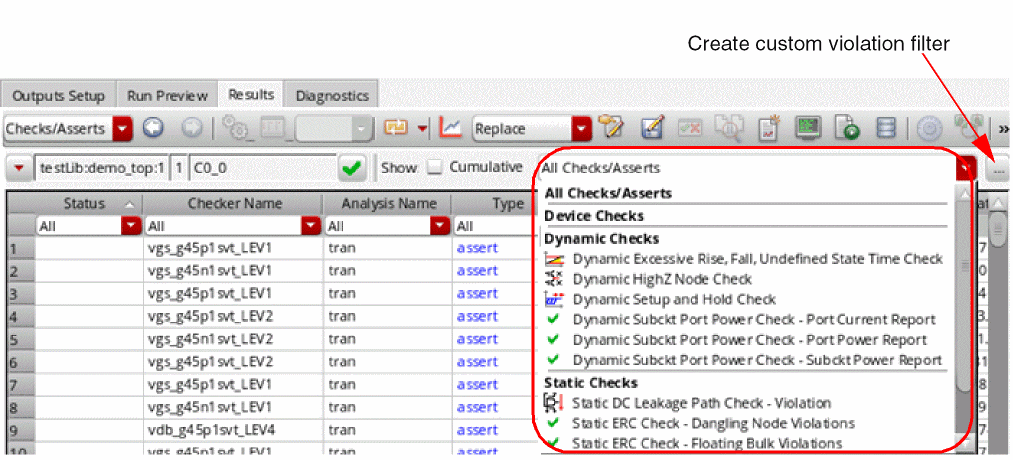Click the database icon in toolbar
The image size is (1013, 460).
[x=885, y=128]
